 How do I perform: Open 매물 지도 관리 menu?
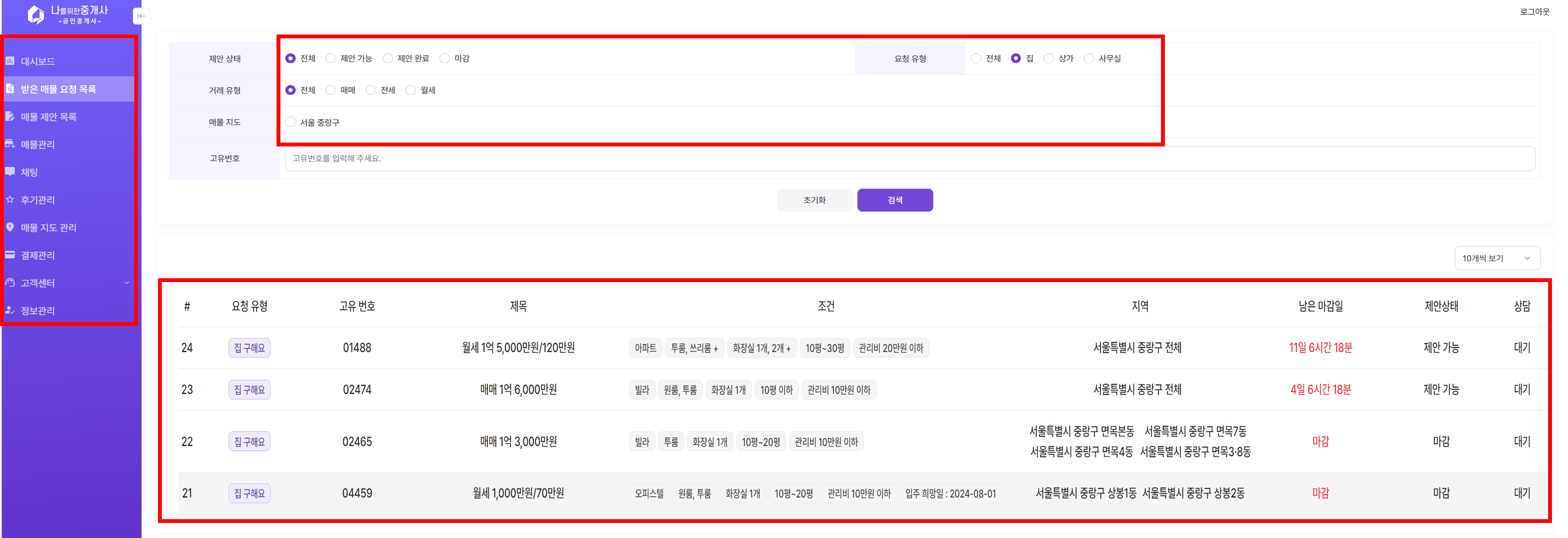point(49,227)
